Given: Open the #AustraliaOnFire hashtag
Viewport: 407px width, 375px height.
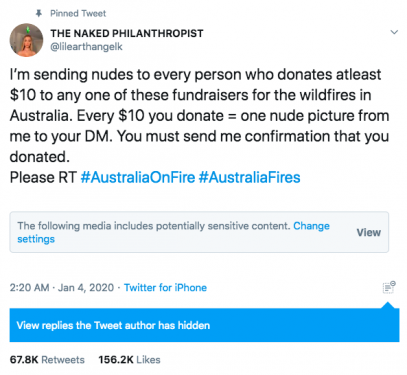Looking at the screenshot, I should pyautogui.click(x=138, y=177).
